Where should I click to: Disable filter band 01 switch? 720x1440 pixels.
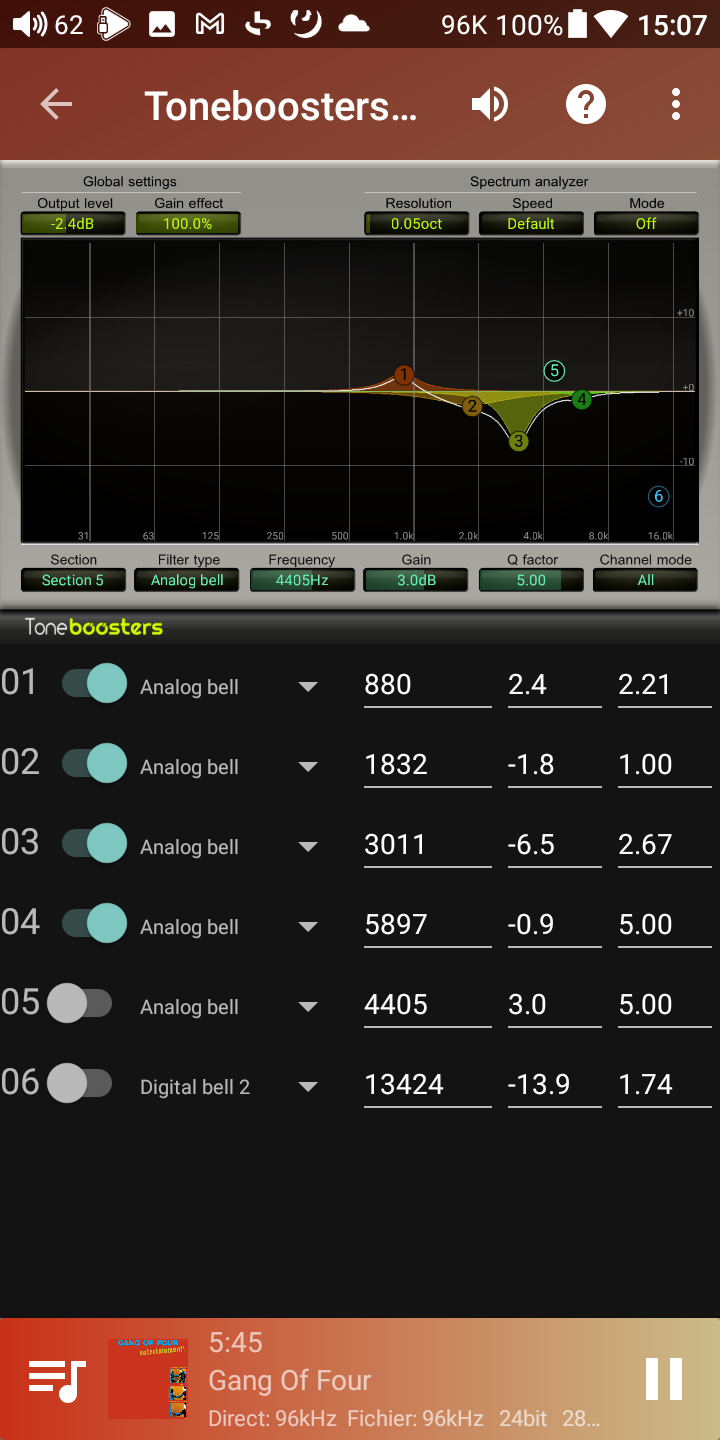point(94,683)
